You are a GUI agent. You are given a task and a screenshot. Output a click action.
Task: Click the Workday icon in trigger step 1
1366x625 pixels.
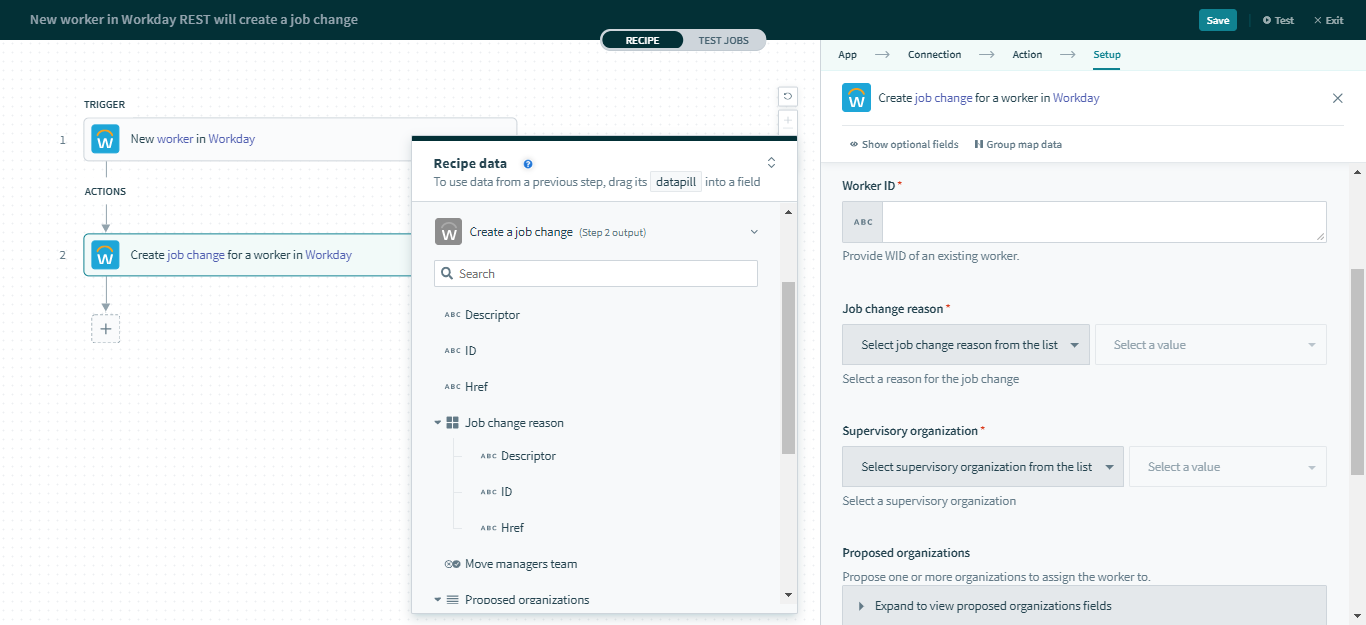tap(105, 139)
